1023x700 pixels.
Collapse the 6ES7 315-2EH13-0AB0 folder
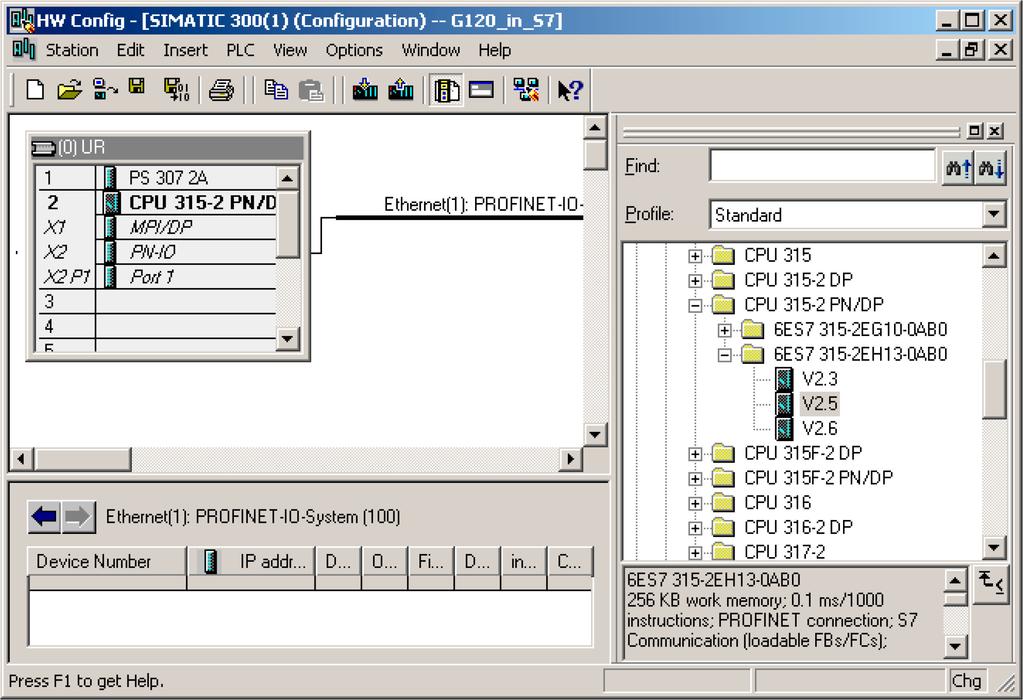pos(724,355)
